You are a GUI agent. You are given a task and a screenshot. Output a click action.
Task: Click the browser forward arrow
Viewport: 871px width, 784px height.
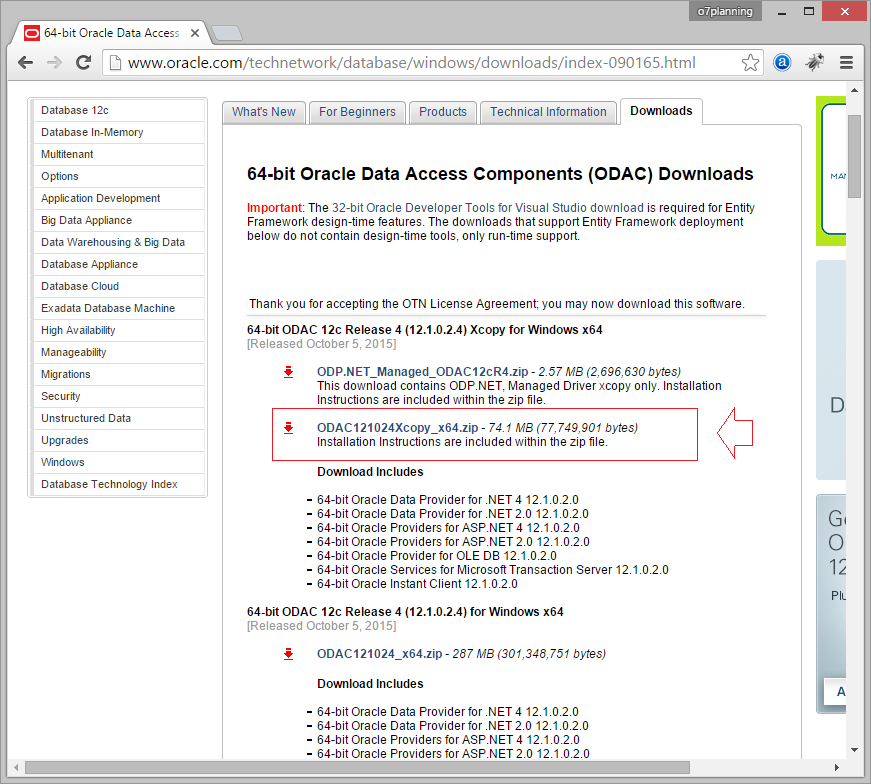pos(54,63)
